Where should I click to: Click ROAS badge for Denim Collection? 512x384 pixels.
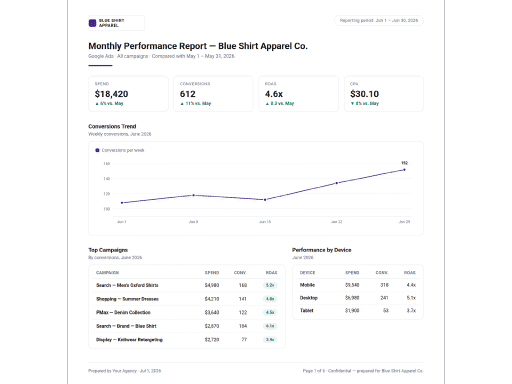coord(270,312)
